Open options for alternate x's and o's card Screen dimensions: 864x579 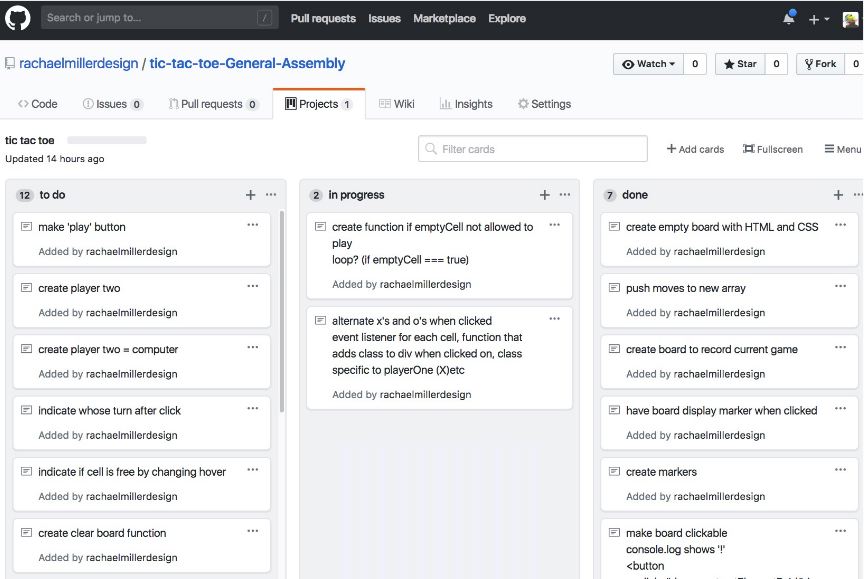[x=555, y=318]
